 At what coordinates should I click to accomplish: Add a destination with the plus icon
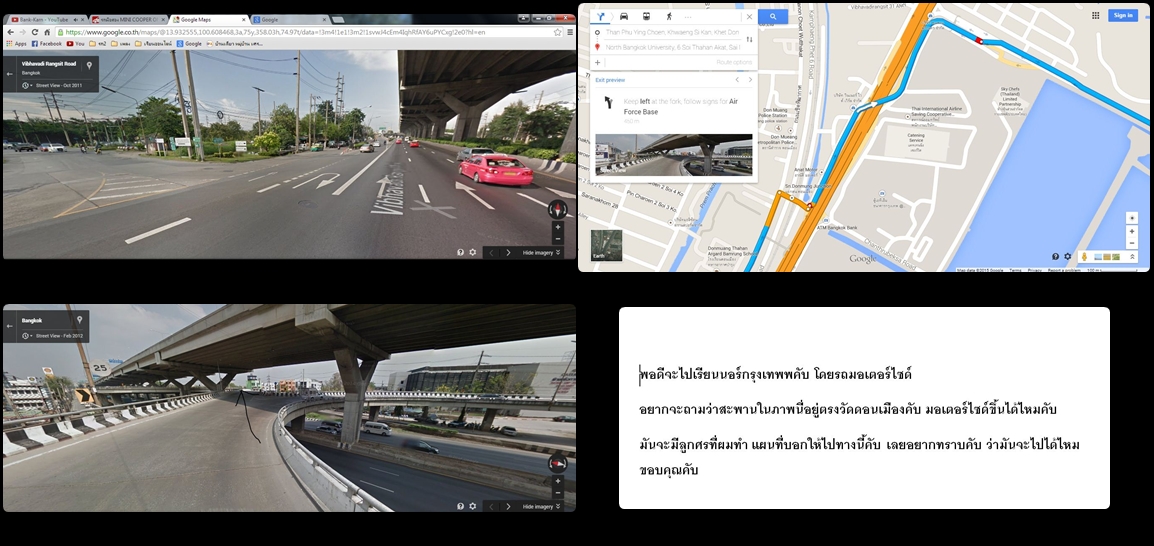598,63
